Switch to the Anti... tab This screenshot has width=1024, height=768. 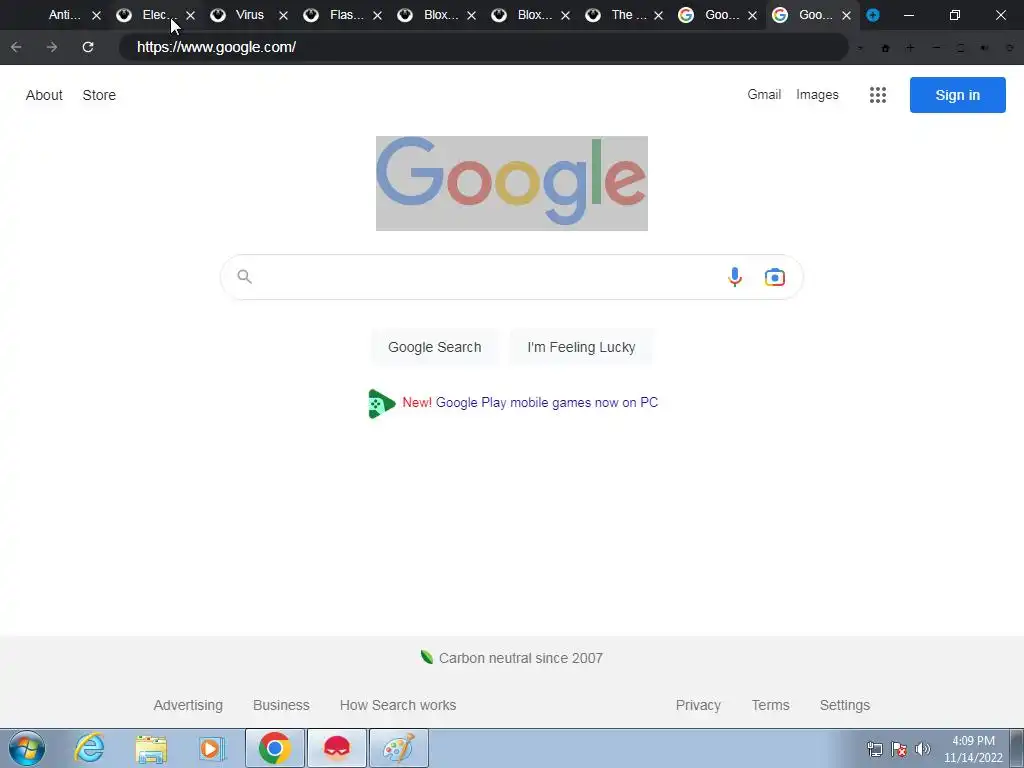(x=65, y=15)
